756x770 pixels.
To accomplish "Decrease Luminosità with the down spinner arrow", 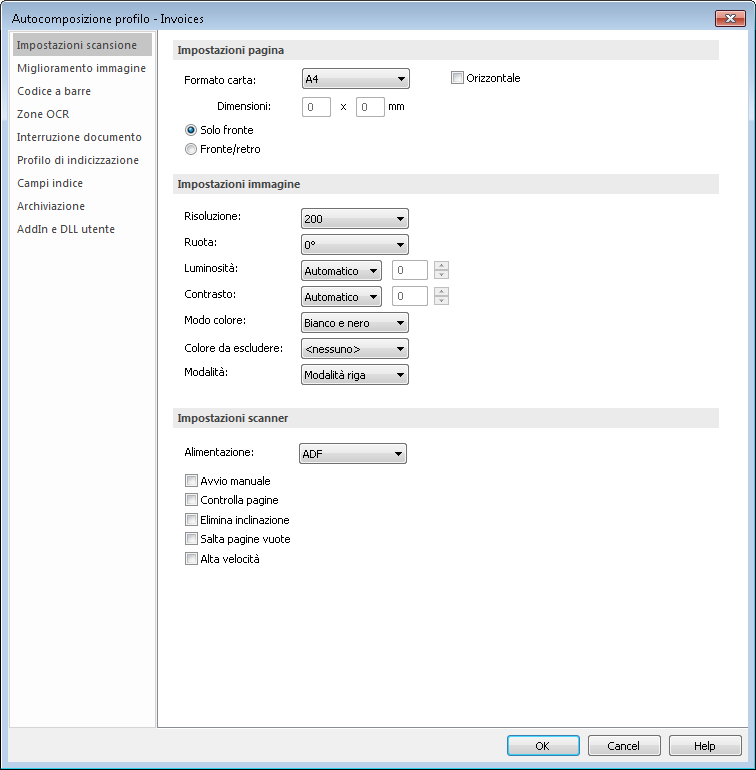I will [x=442, y=275].
